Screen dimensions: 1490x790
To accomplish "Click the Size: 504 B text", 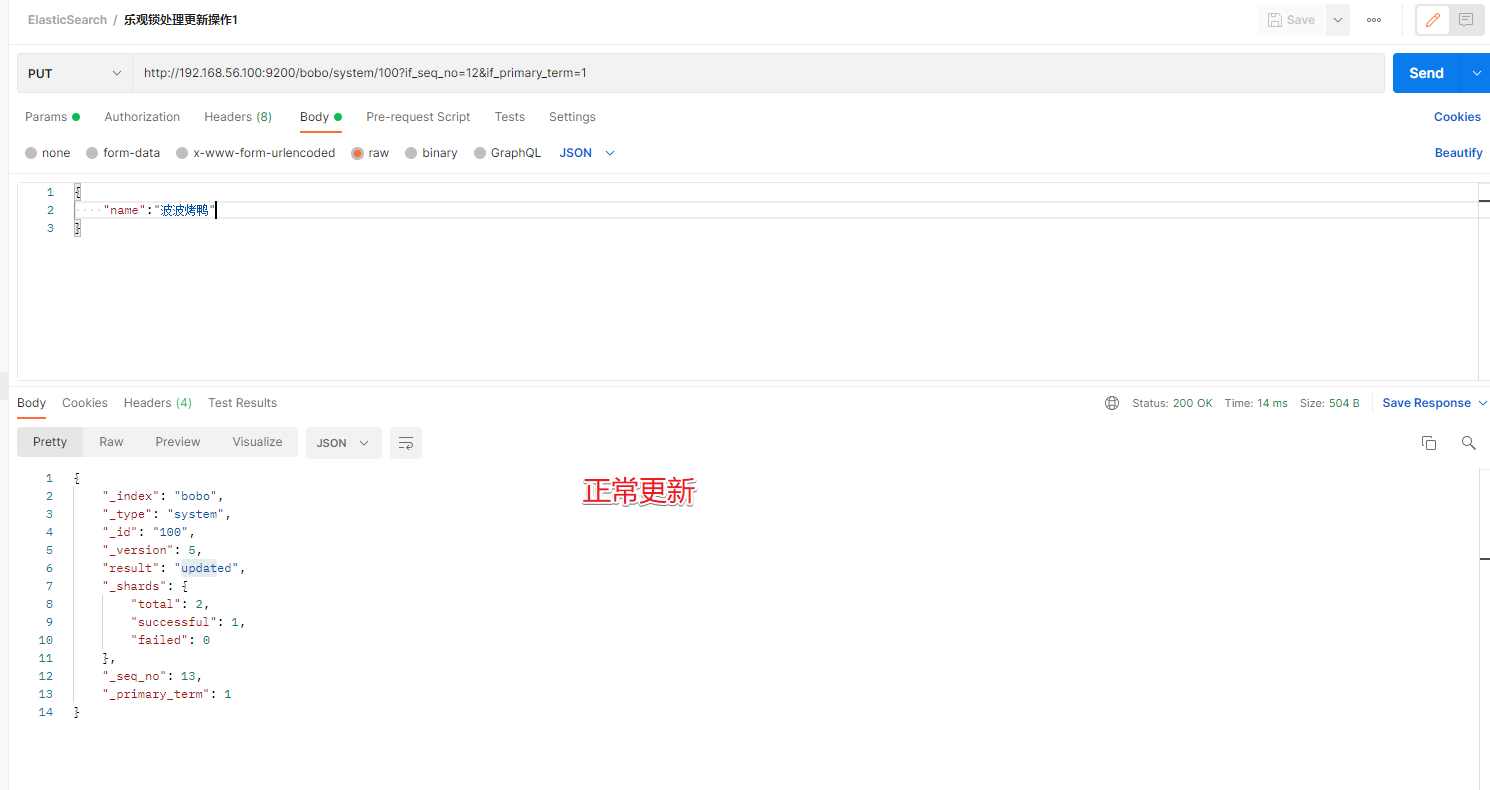I will (1330, 403).
